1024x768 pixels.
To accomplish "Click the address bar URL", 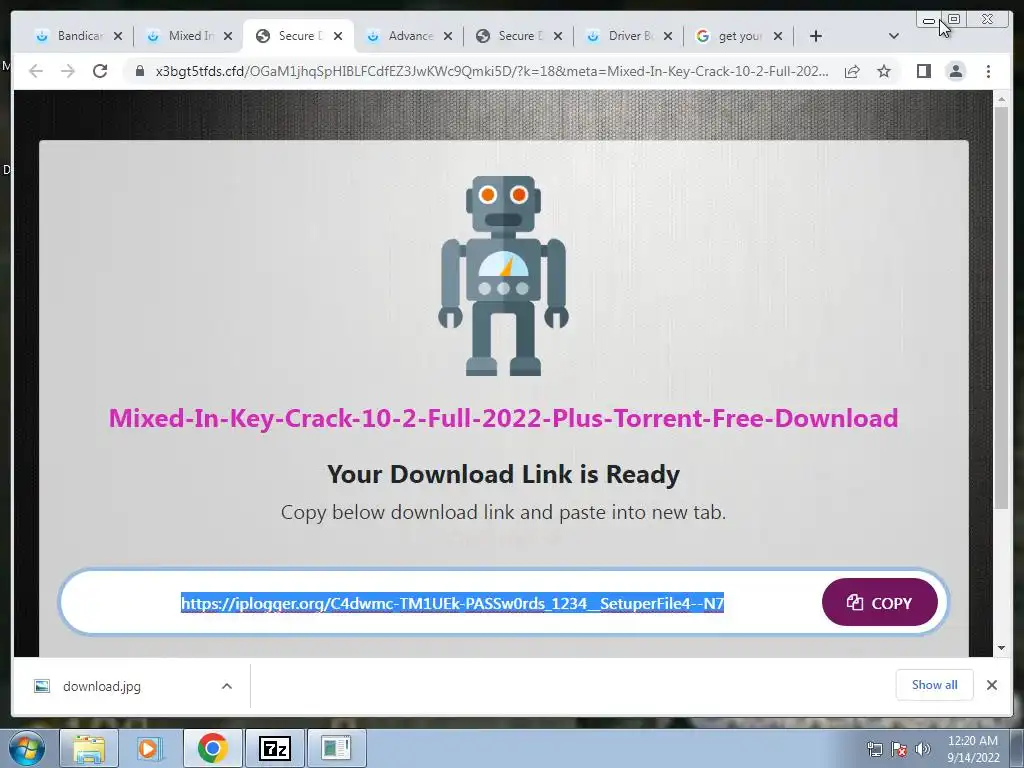I will coord(492,71).
